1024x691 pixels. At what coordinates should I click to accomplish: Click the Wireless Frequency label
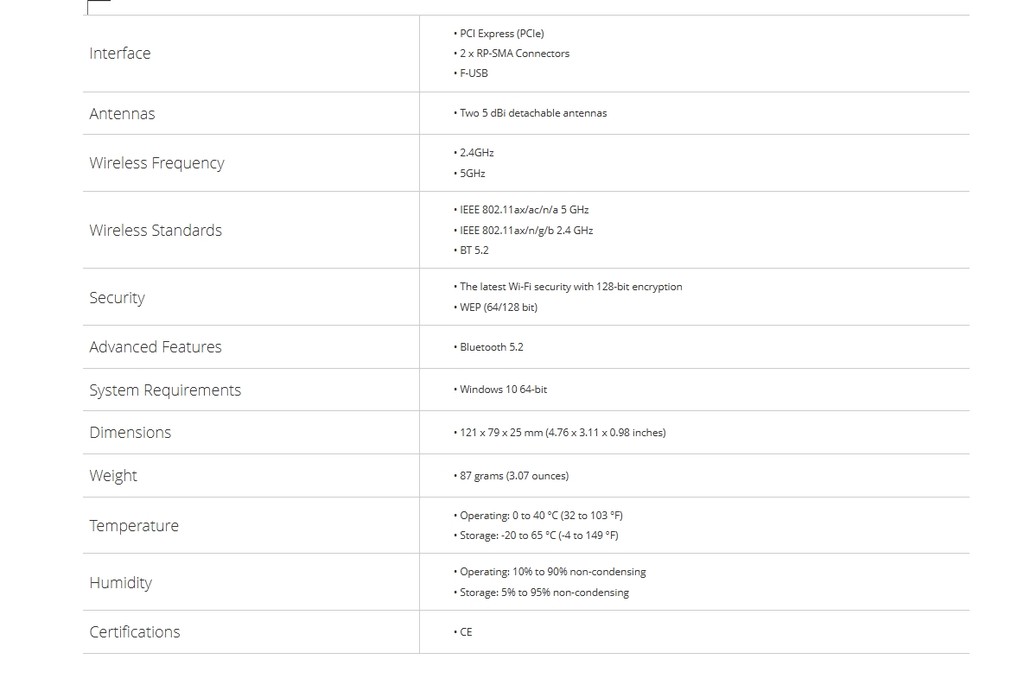click(156, 163)
